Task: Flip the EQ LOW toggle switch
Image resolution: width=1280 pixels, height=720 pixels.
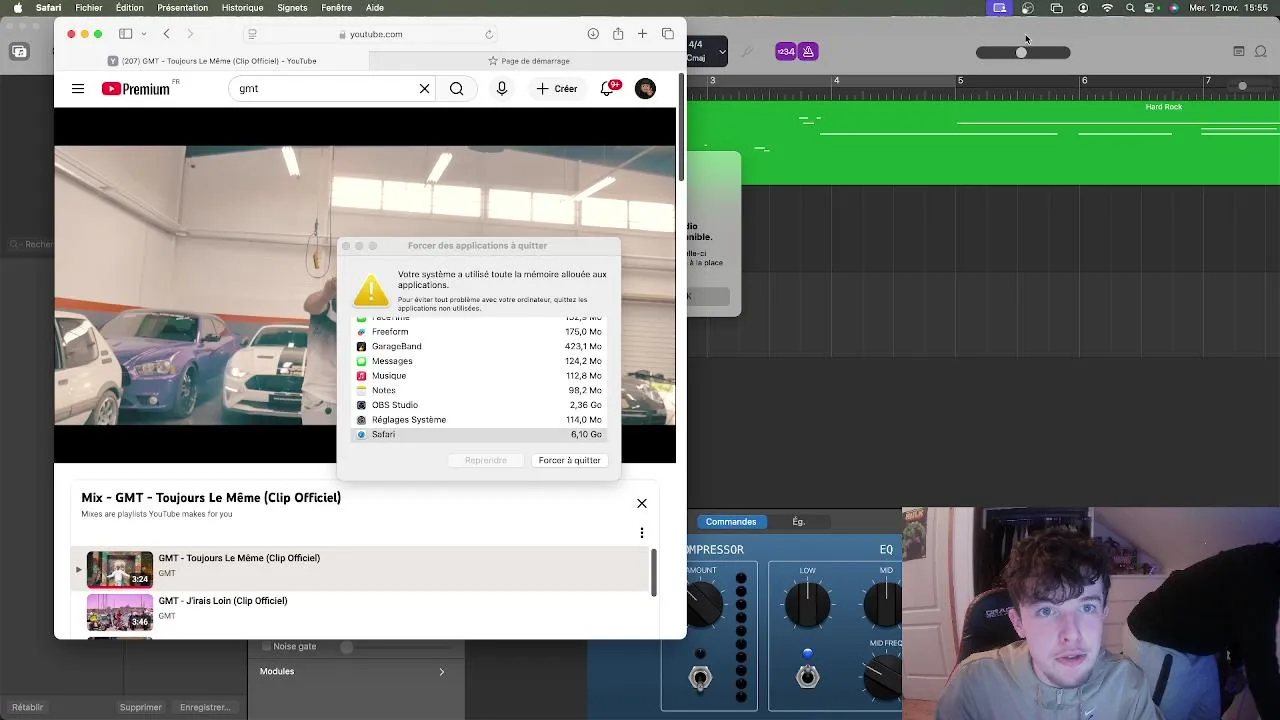Action: click(807, 677)
